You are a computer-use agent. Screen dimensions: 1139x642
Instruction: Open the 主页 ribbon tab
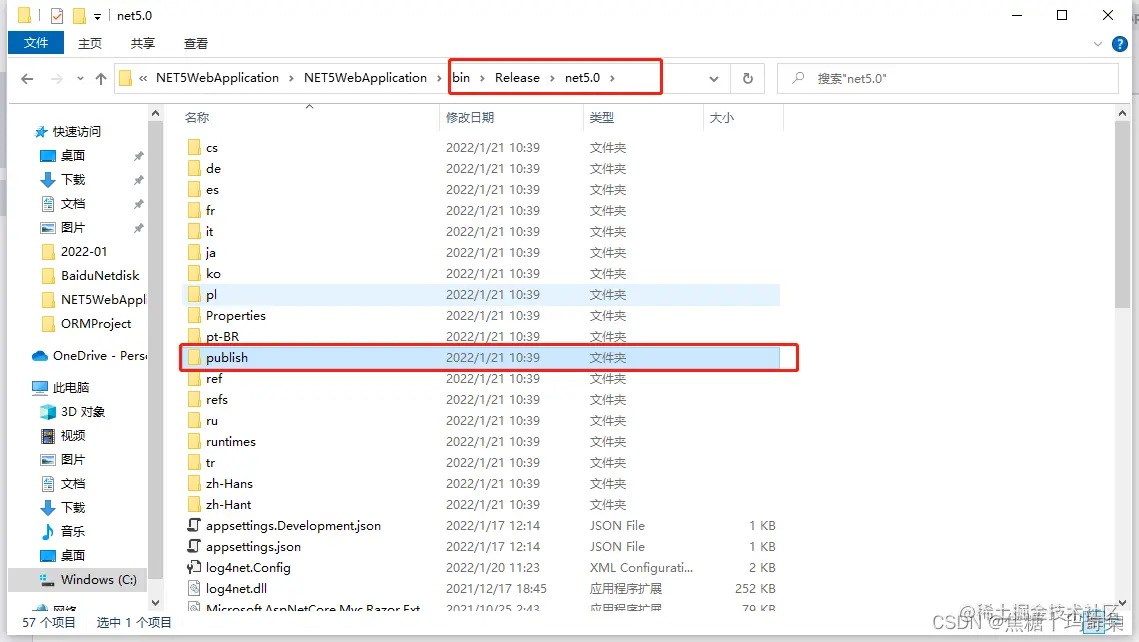pyautogui.click(x=90, y=44)
